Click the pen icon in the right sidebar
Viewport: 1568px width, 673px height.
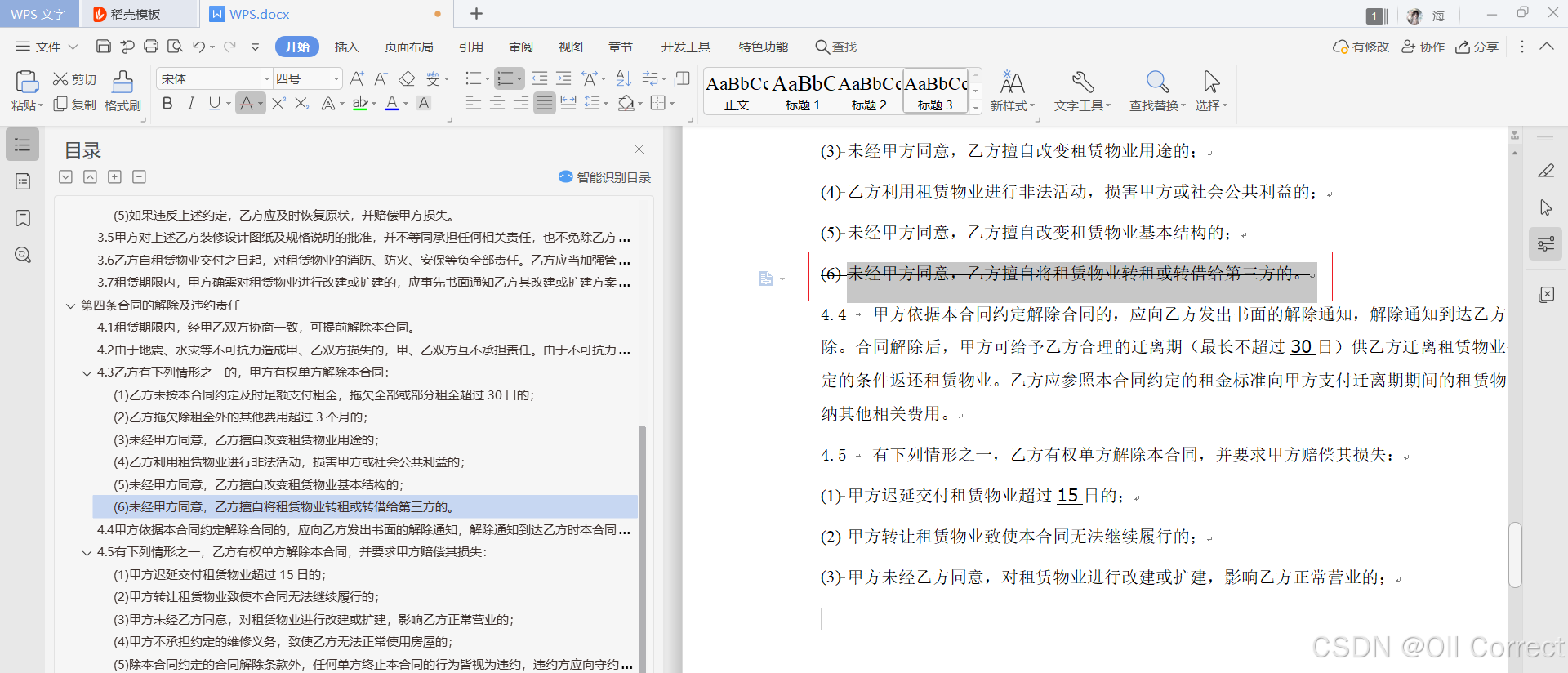(1546, 171)
